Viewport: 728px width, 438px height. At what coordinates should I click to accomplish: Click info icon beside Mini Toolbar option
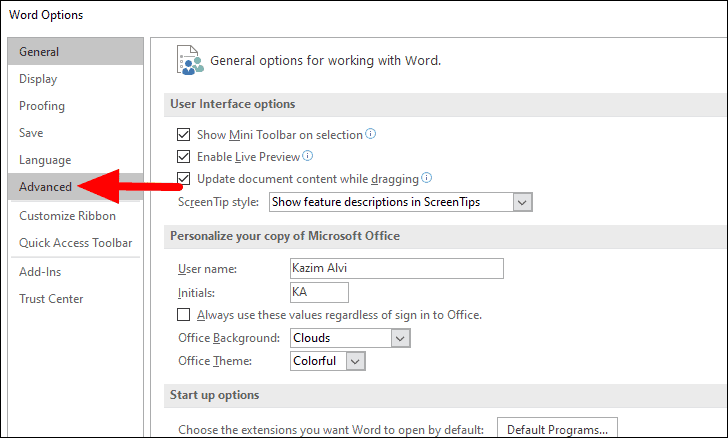click(370, 134)
